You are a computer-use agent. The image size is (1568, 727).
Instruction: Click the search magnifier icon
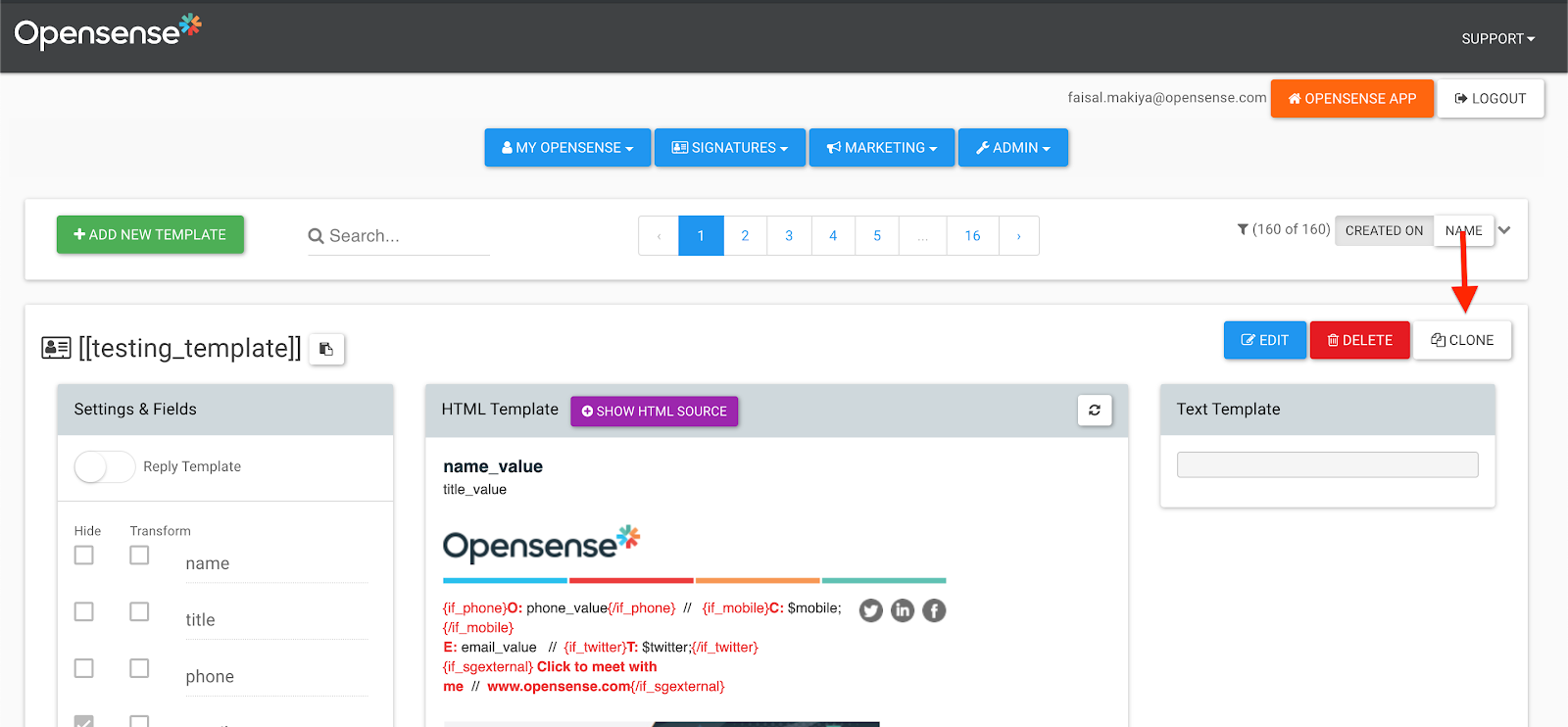(x=316, y=236)
